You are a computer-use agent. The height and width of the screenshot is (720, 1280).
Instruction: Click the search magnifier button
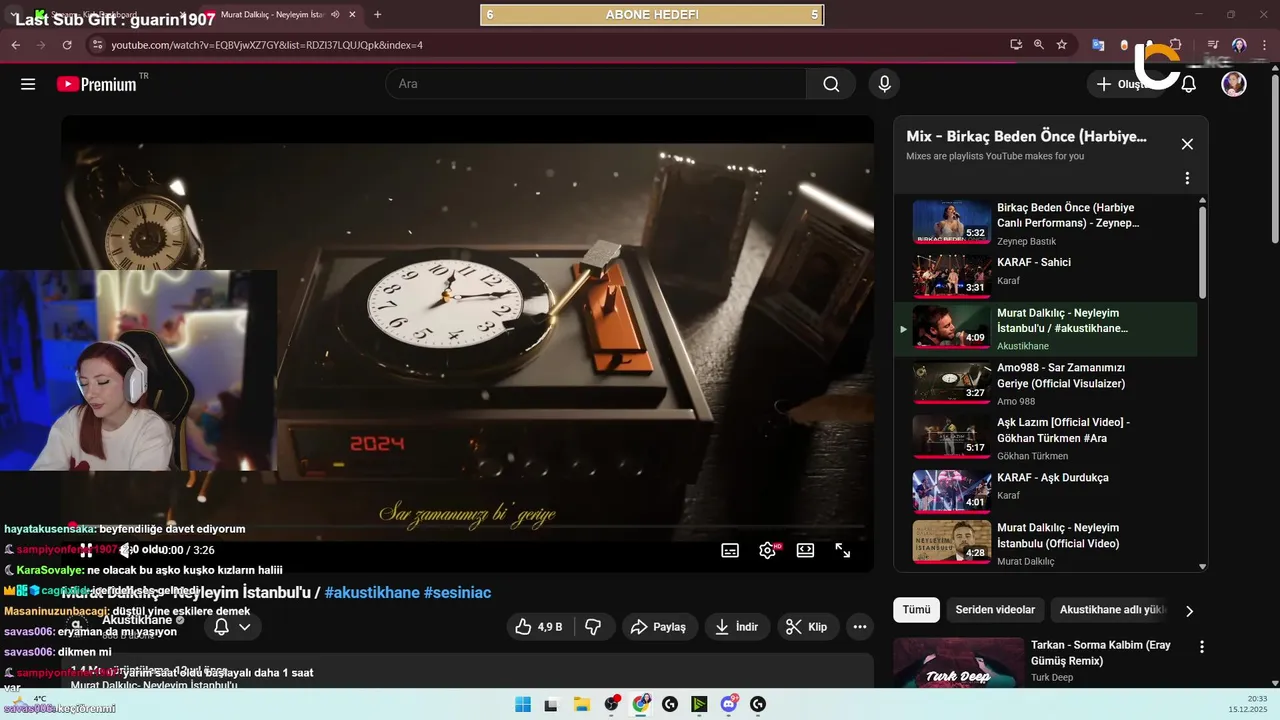(831, 84)
